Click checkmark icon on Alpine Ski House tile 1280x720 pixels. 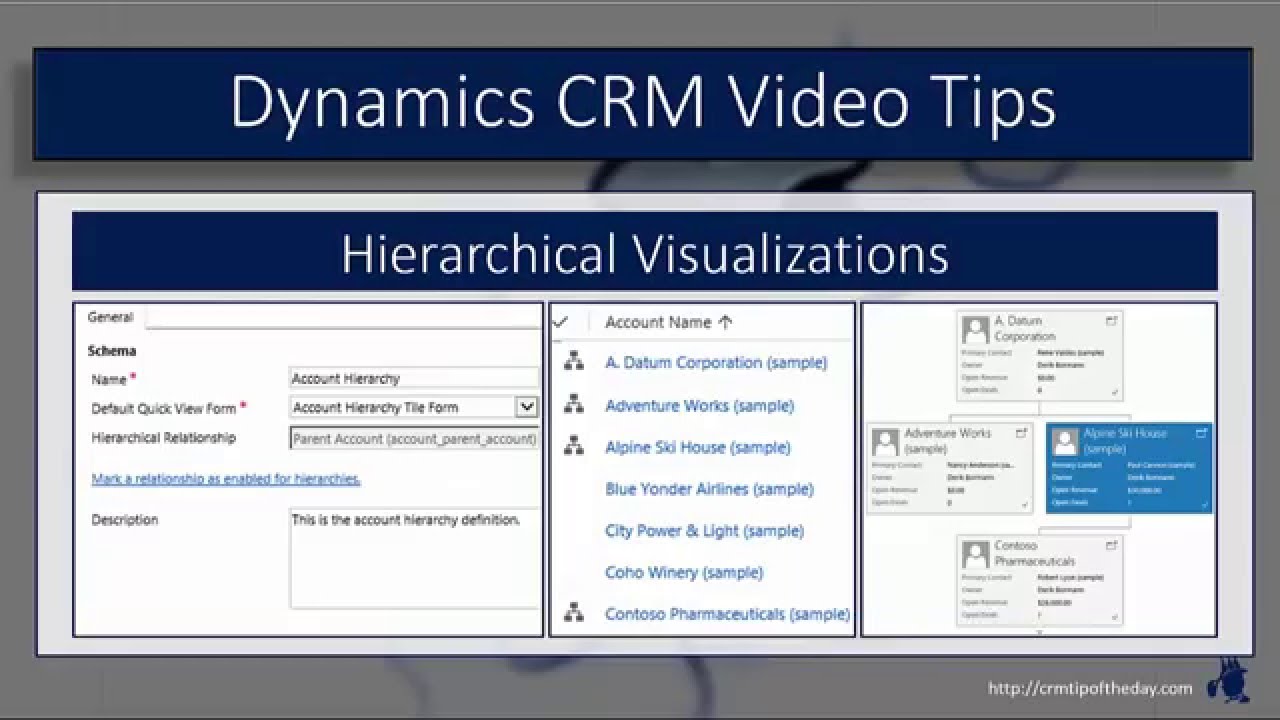(x=1204, y=505)
